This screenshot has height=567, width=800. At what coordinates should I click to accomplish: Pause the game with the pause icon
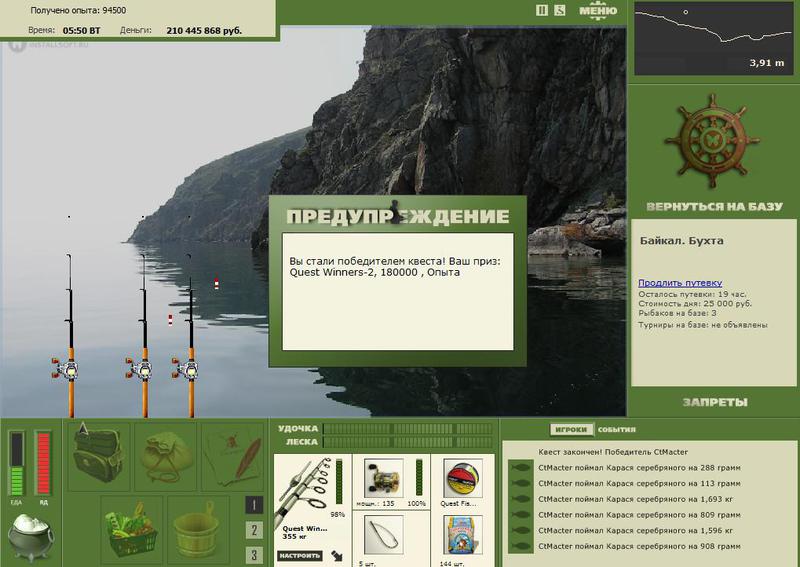click(x=542, y=10)
